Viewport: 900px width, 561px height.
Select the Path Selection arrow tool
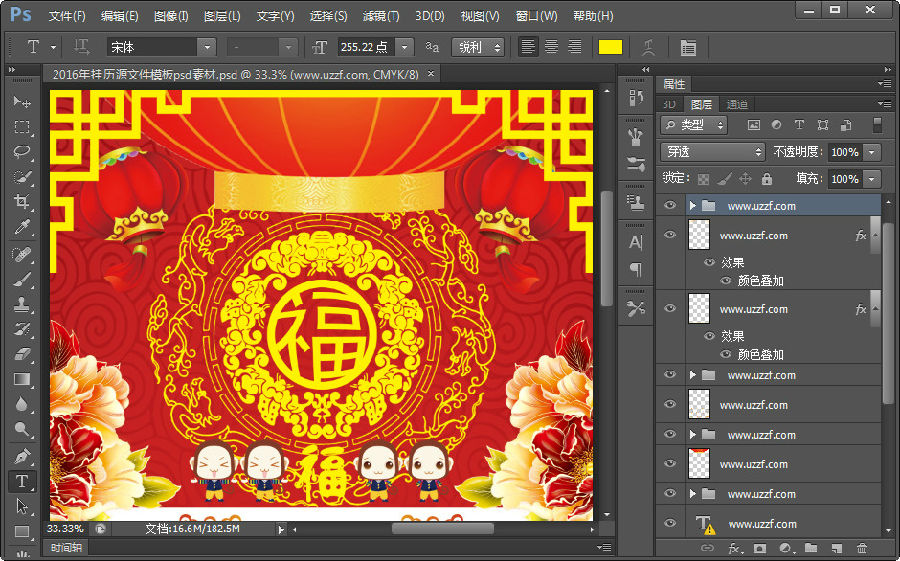click(22, 506)
